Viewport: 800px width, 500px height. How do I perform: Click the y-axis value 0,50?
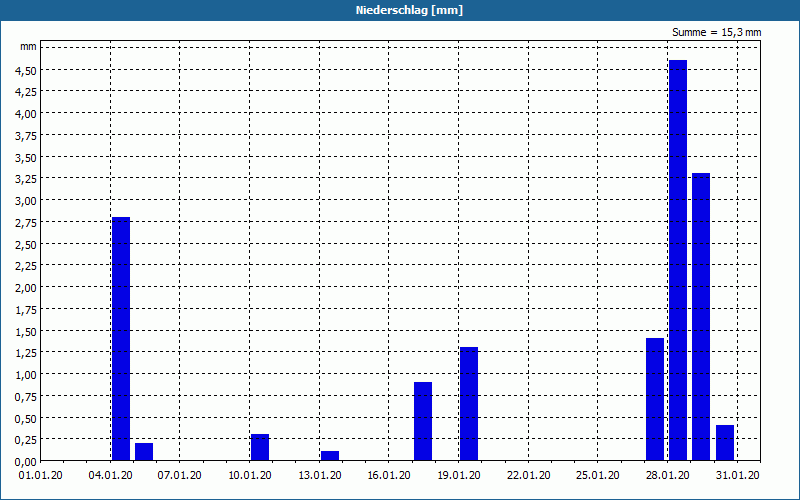pos(26,419)
